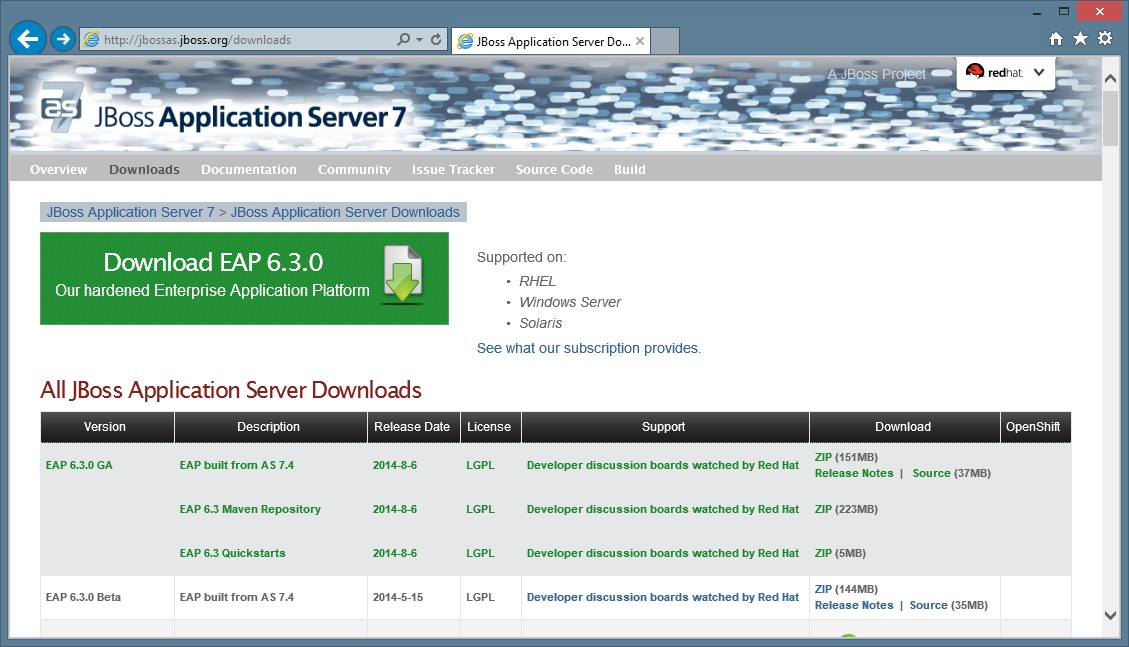Go to the Issue Tracker nav item
The height and width of the screenshot is (647, 1129).
453,169
